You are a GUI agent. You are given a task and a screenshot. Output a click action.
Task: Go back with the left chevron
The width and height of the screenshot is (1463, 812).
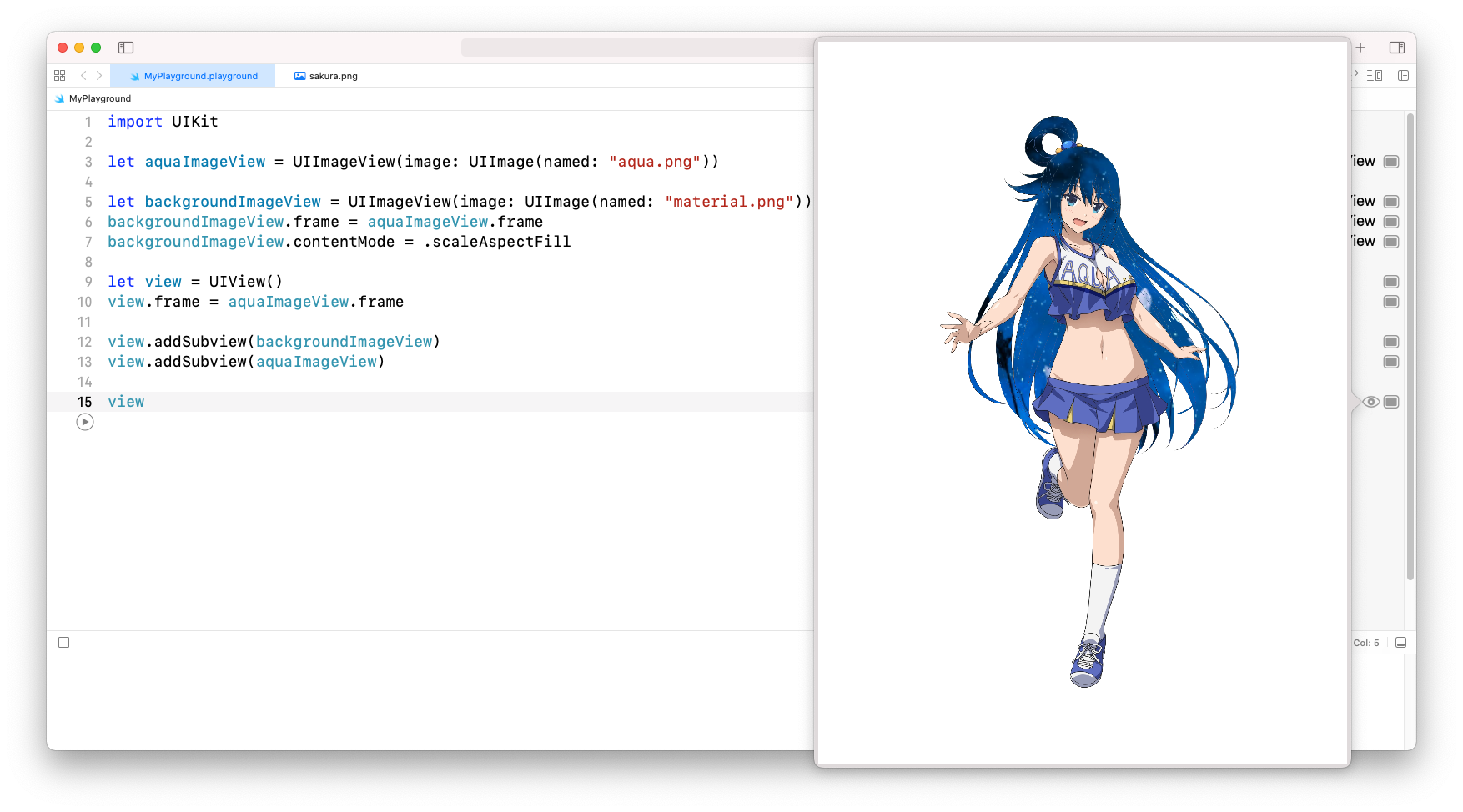83,75
